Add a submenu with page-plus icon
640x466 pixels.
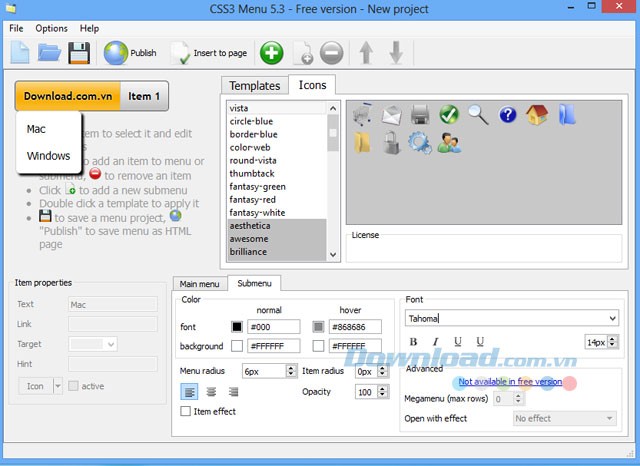[x=303, y=53]
